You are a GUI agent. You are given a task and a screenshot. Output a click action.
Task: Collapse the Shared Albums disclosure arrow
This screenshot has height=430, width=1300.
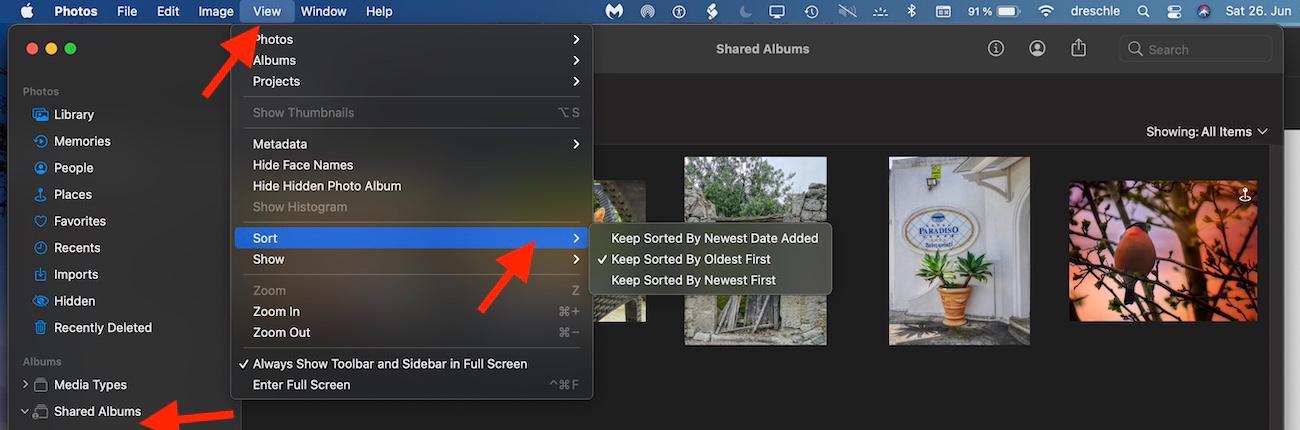click(x=25, y=411)
